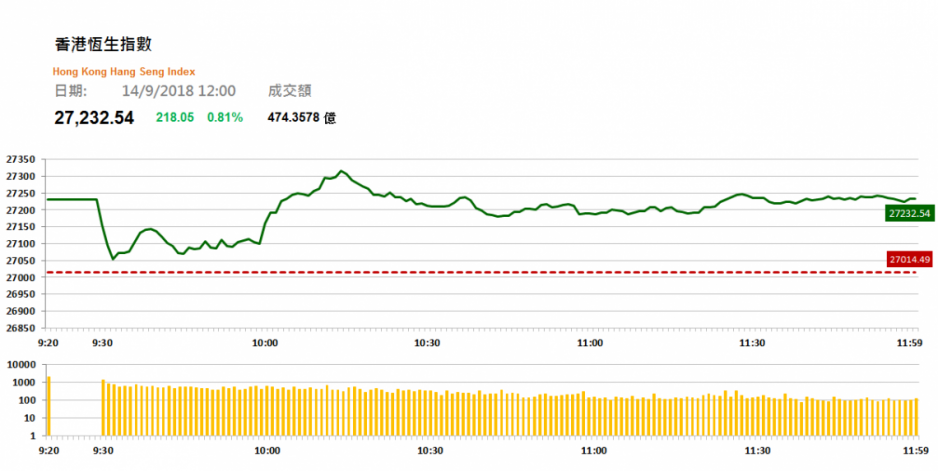The height and width of the screenshot is (471, 938).
Task: Click the 27100 y-axis label
Action: [x=20, y=244]
